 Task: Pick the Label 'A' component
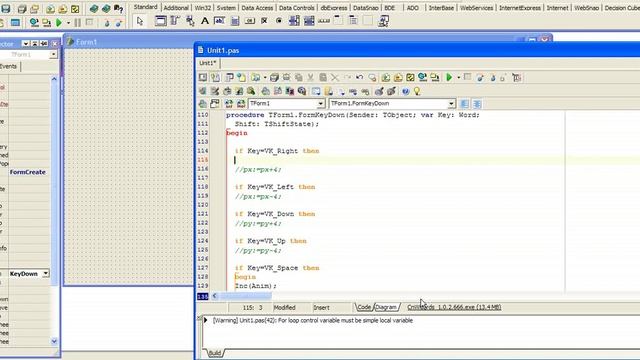click(205, 21)
